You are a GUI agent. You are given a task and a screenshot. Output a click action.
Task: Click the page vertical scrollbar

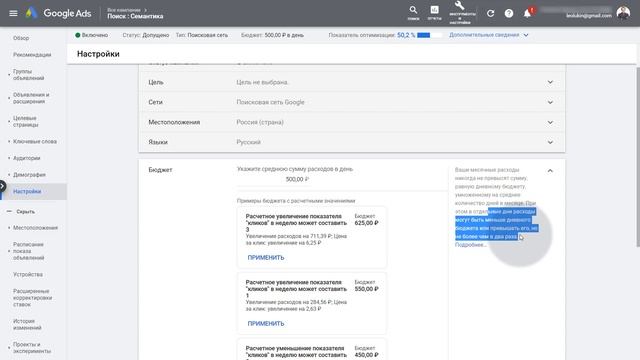point(638,157)
